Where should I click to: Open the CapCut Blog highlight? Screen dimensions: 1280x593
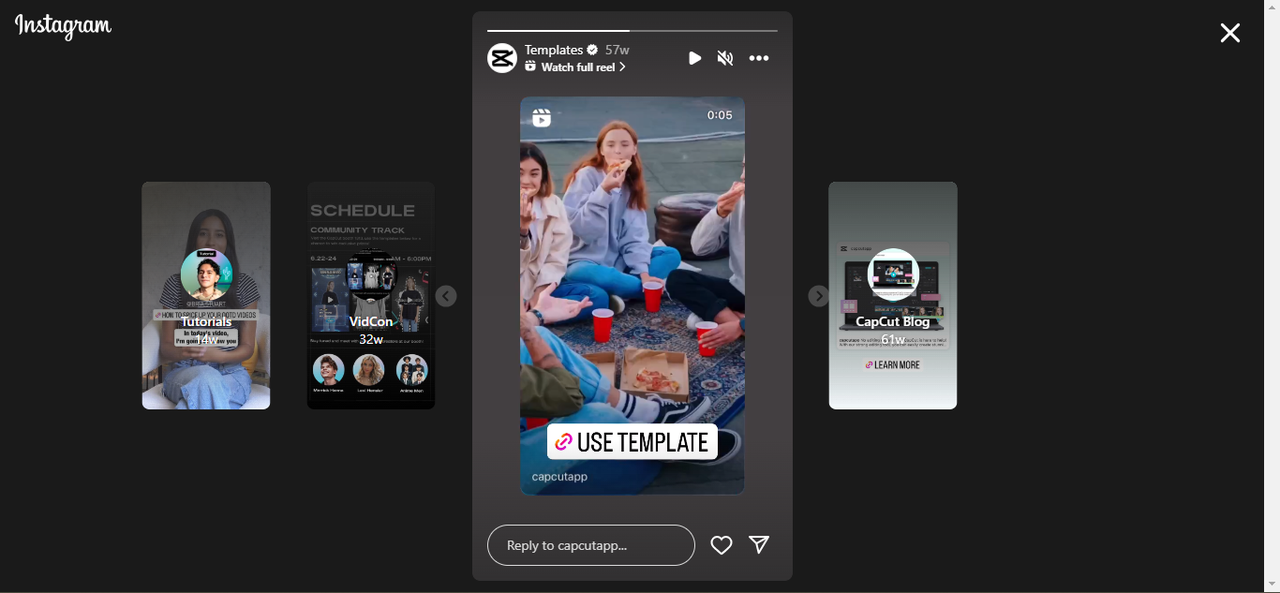tap(893, 296)
